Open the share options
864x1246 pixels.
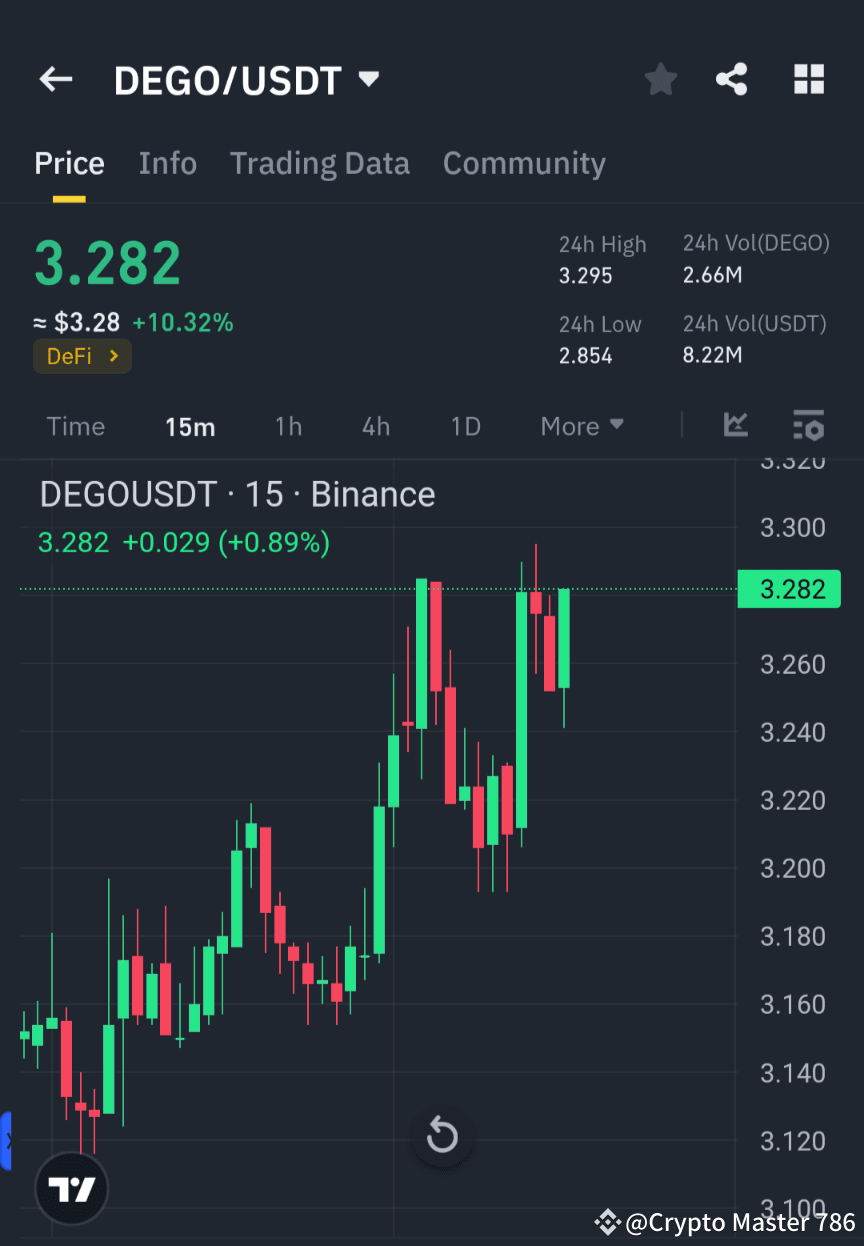click(x=731, y=79)
